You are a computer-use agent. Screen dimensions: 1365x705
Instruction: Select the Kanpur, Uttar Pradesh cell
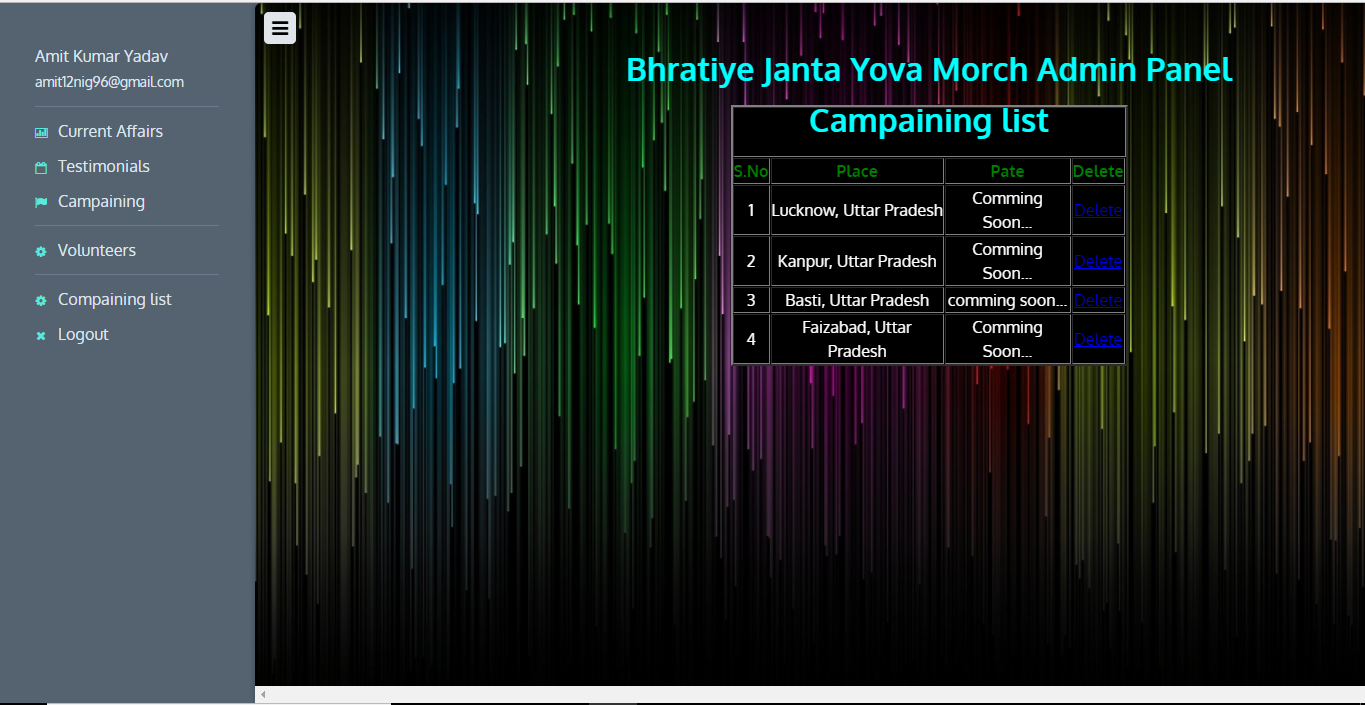[x=857, y=261]
